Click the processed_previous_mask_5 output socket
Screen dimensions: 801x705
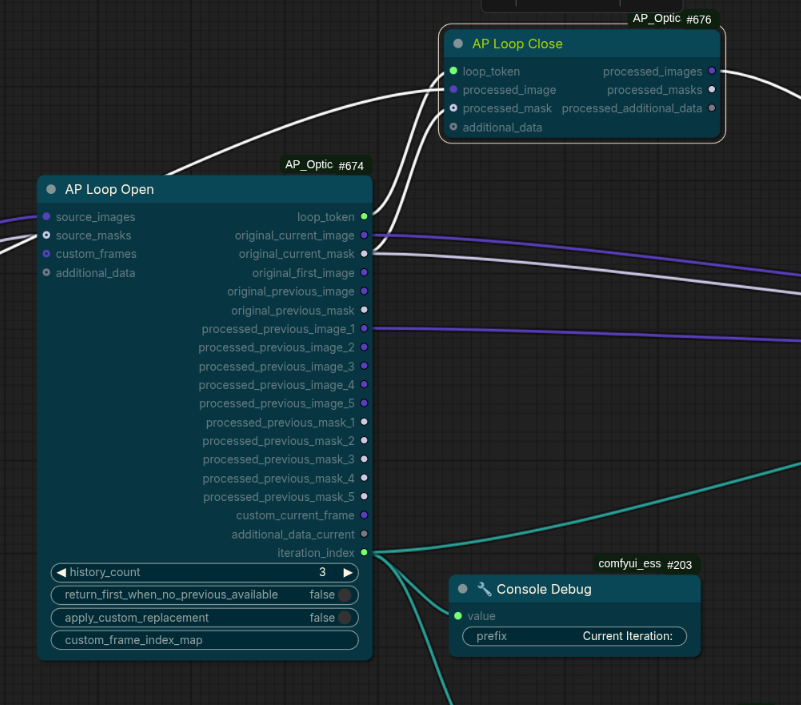(364, 497)
